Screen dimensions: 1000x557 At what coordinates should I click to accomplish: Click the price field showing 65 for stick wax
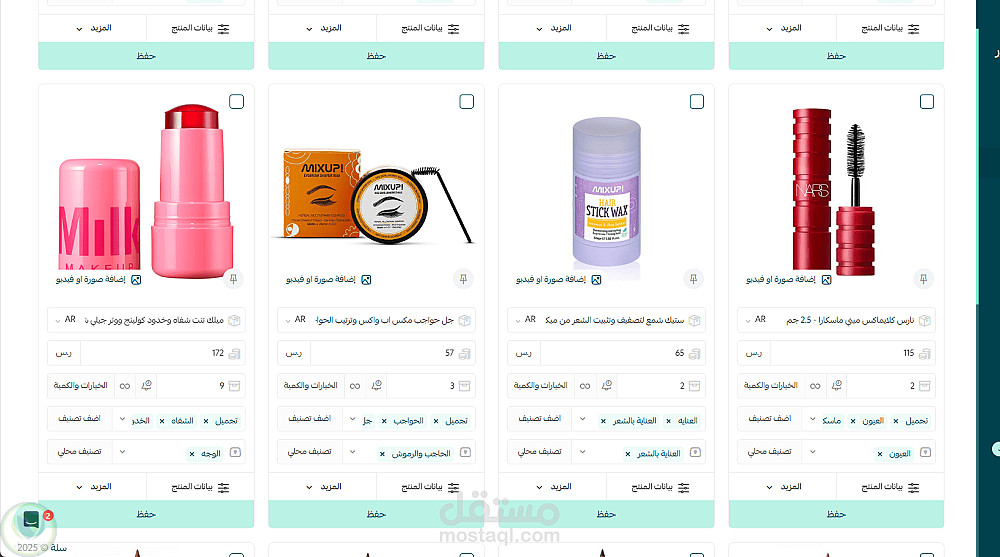623,353
